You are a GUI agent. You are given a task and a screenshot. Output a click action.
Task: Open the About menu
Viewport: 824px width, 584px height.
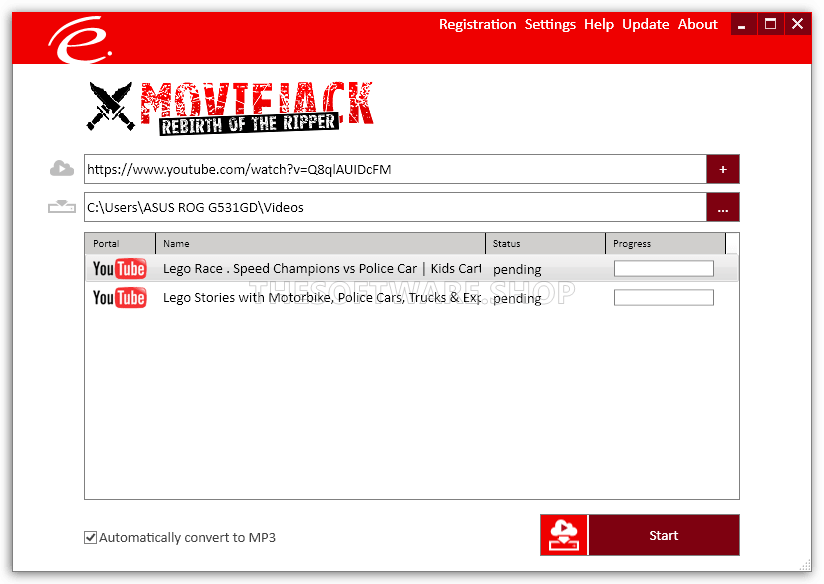[x=697, y=24]
